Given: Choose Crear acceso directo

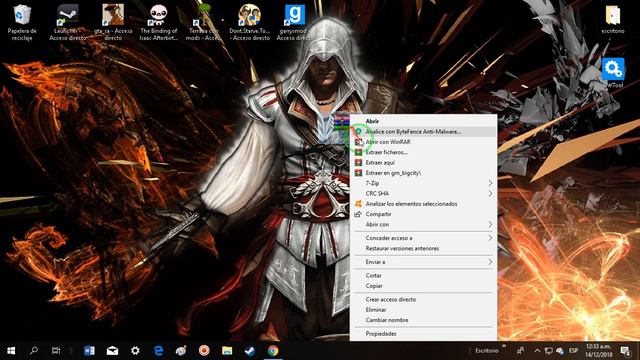Looking at the screenshot, I should 424,300.
